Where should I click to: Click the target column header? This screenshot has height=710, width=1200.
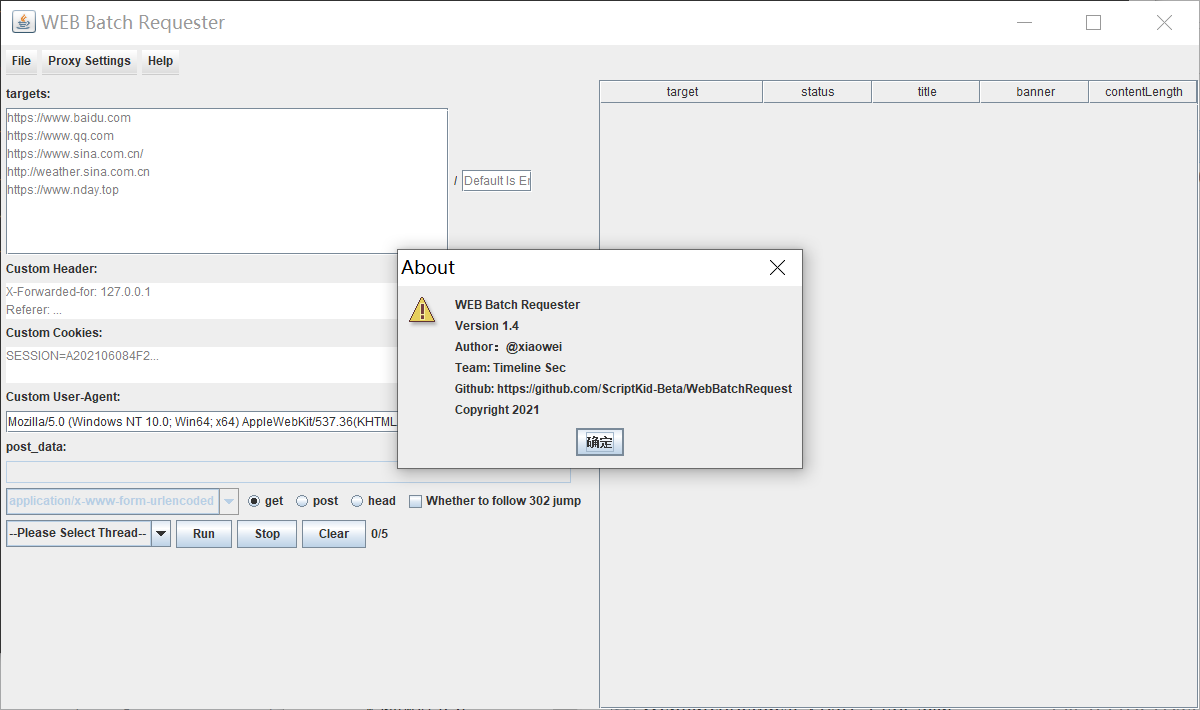pyautogui.click(x=681, y=91)
